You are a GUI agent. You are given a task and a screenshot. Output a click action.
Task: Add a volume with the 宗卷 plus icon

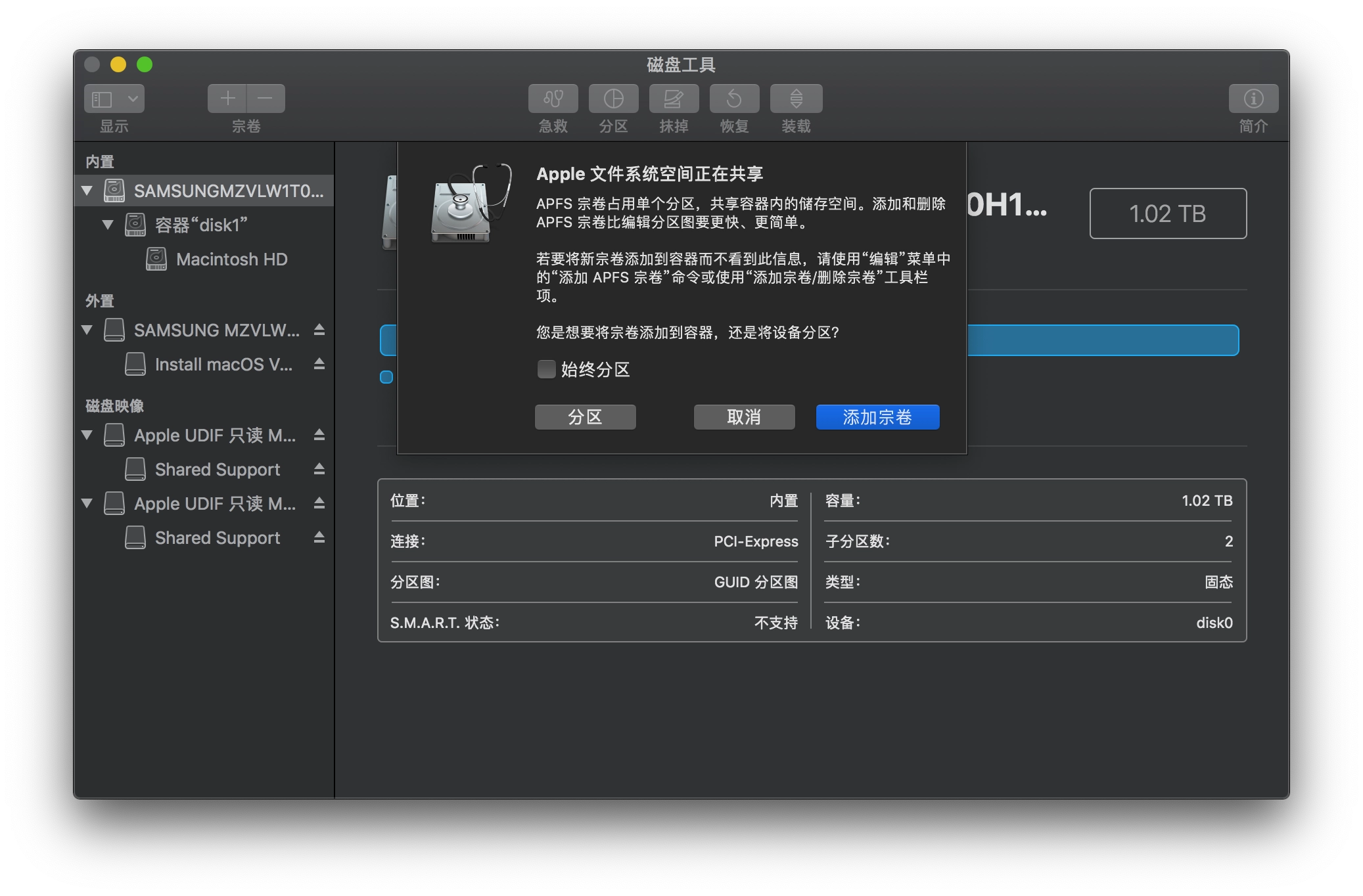click(x=227, y=98)
